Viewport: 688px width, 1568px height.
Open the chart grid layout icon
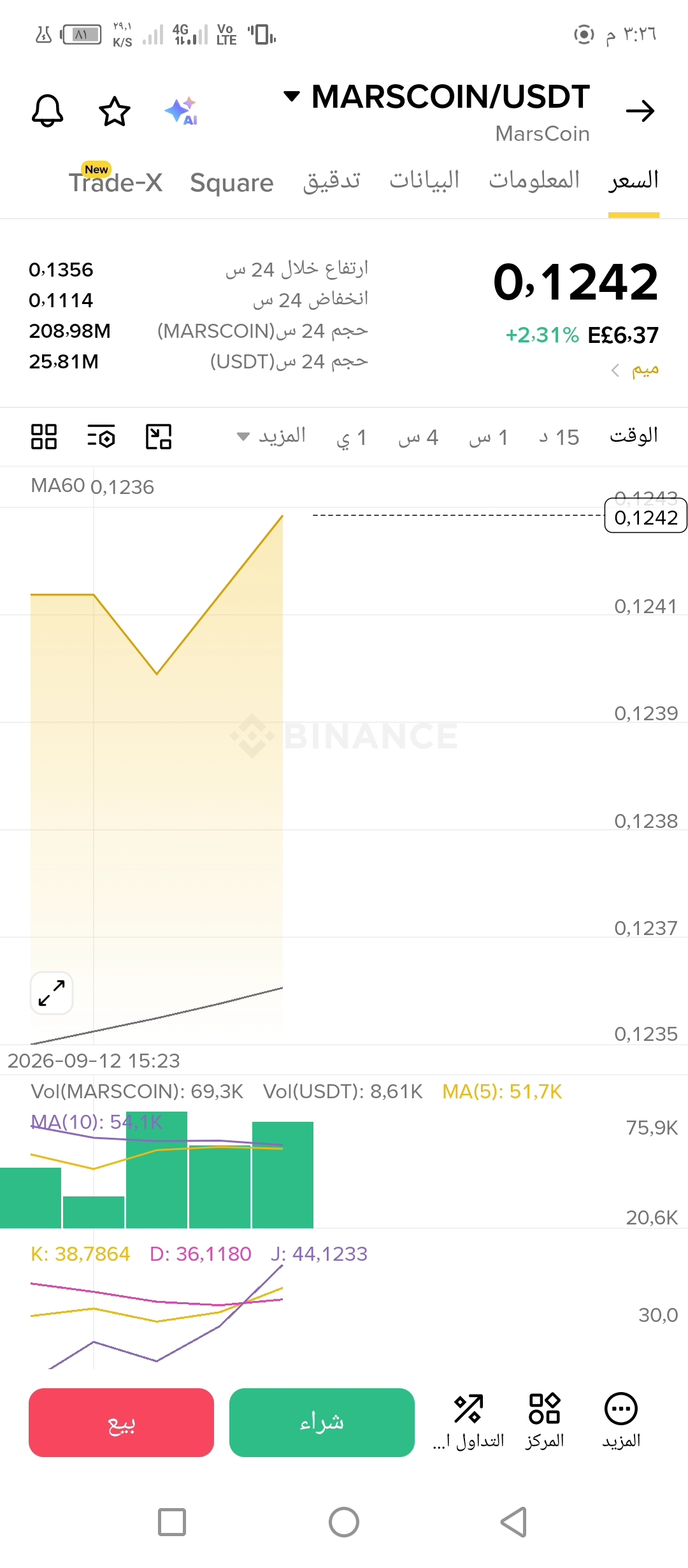pyautogui.click(x=44, y=437)
